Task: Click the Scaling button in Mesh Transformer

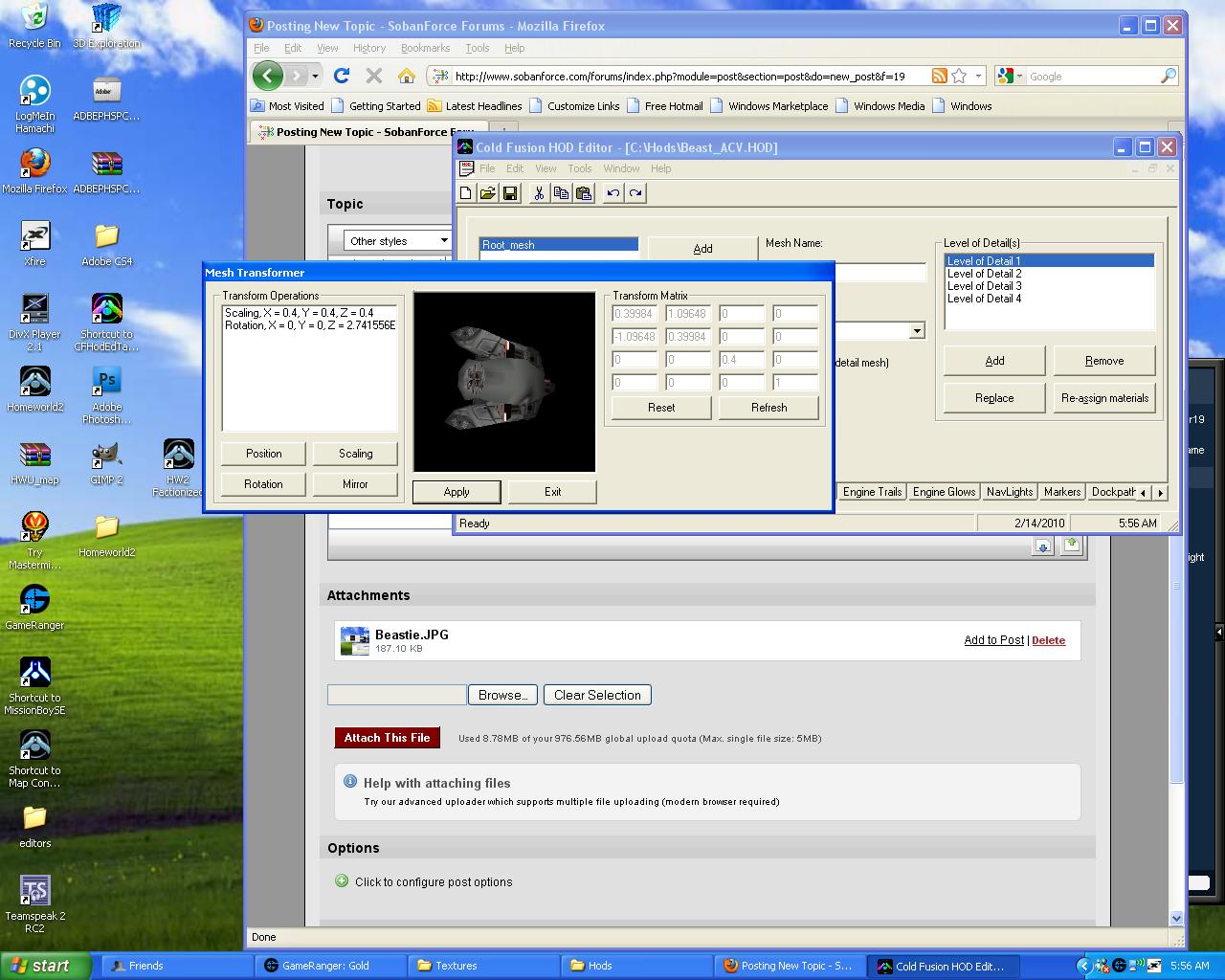Action: (355, 454)
